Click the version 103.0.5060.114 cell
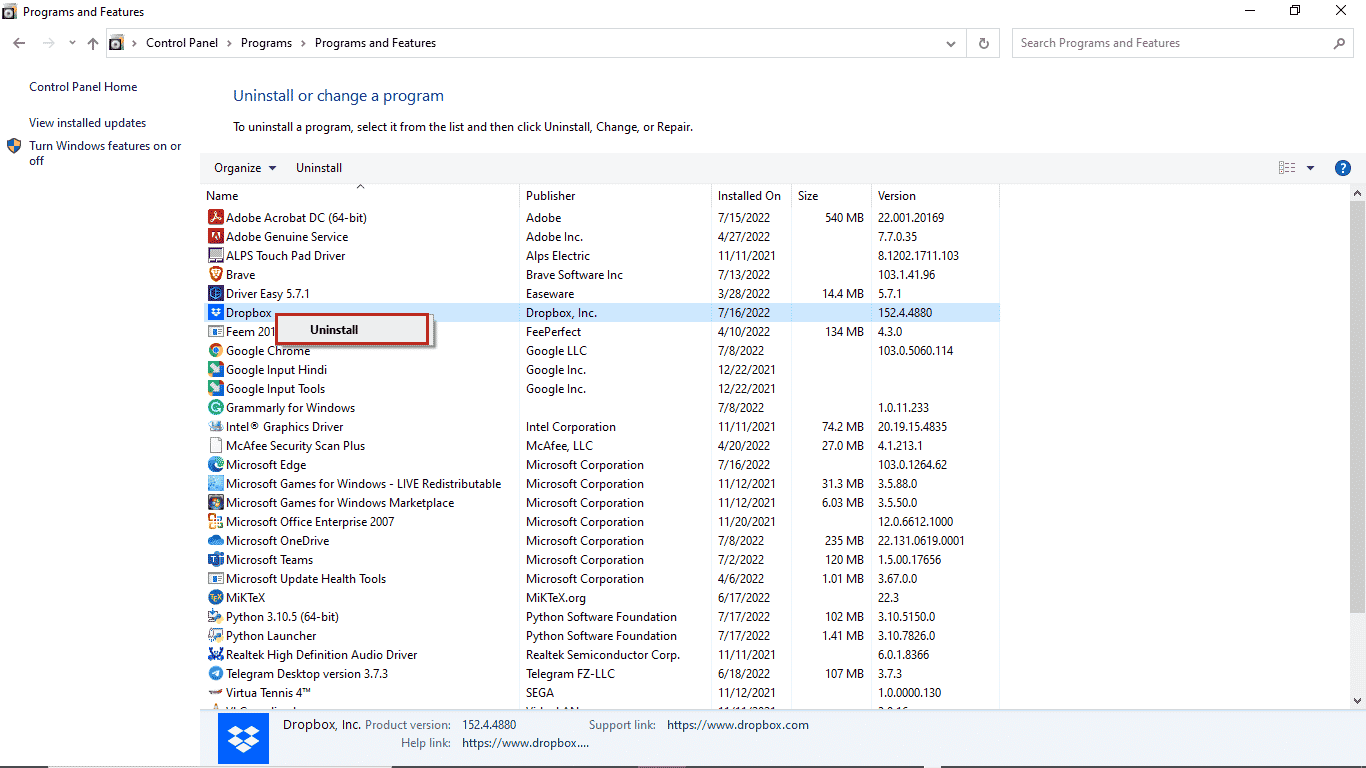This screenshot has height=768, width=1366. coord(915,350)
